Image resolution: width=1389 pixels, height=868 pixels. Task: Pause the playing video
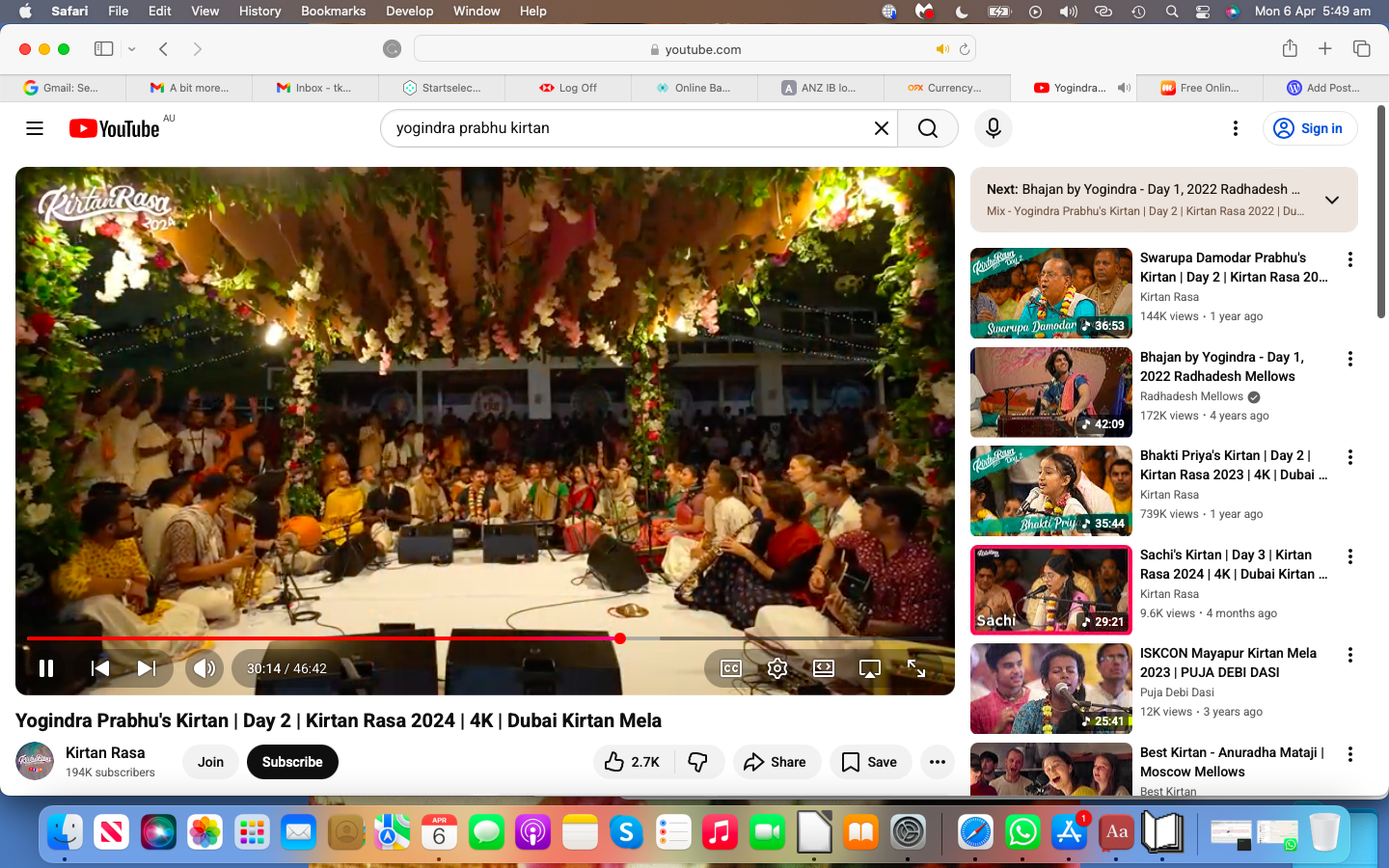45,668
